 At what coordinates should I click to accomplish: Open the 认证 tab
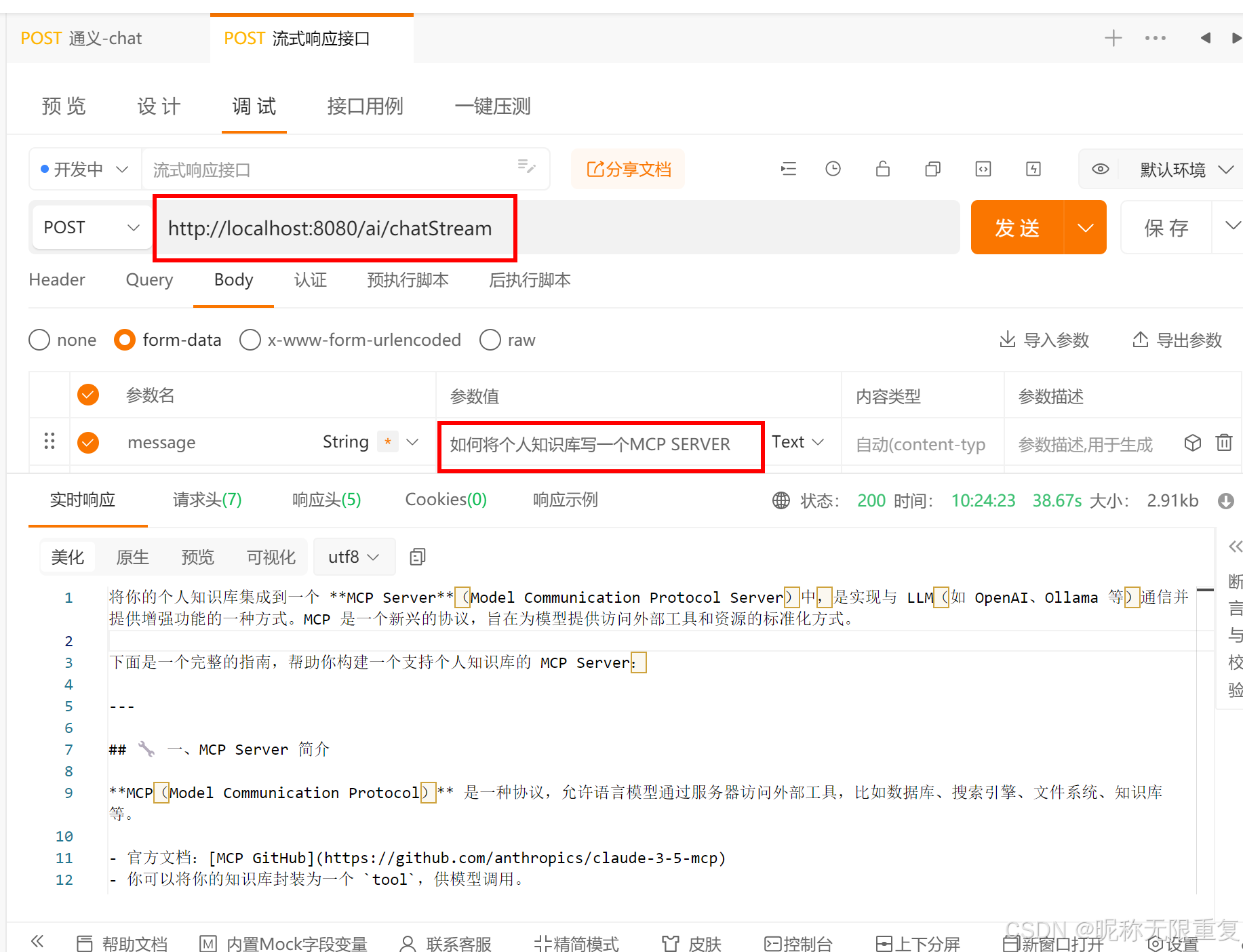pyautogui.click(x=311, y=280)
